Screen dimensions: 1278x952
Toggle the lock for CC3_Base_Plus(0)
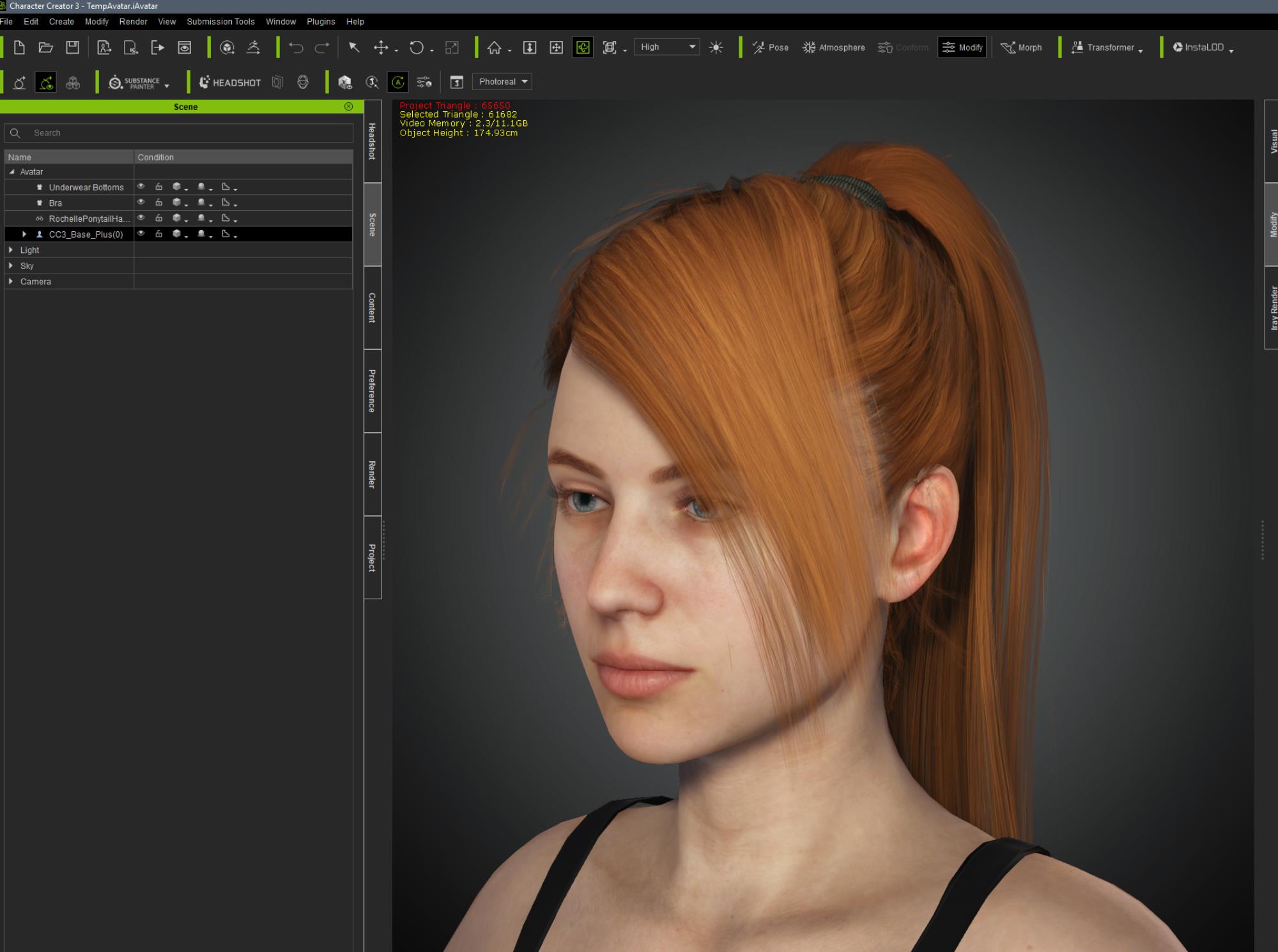click(x=159, y=234)
